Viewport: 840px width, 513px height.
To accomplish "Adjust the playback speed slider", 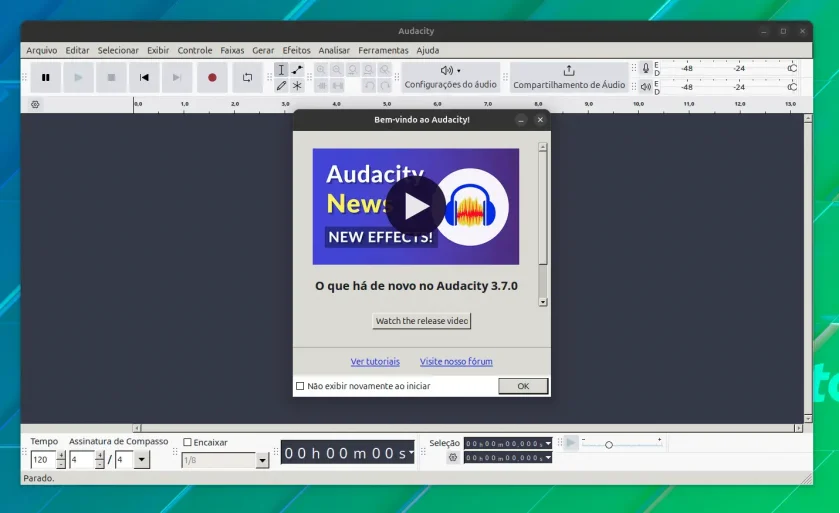I will point(609,444).
